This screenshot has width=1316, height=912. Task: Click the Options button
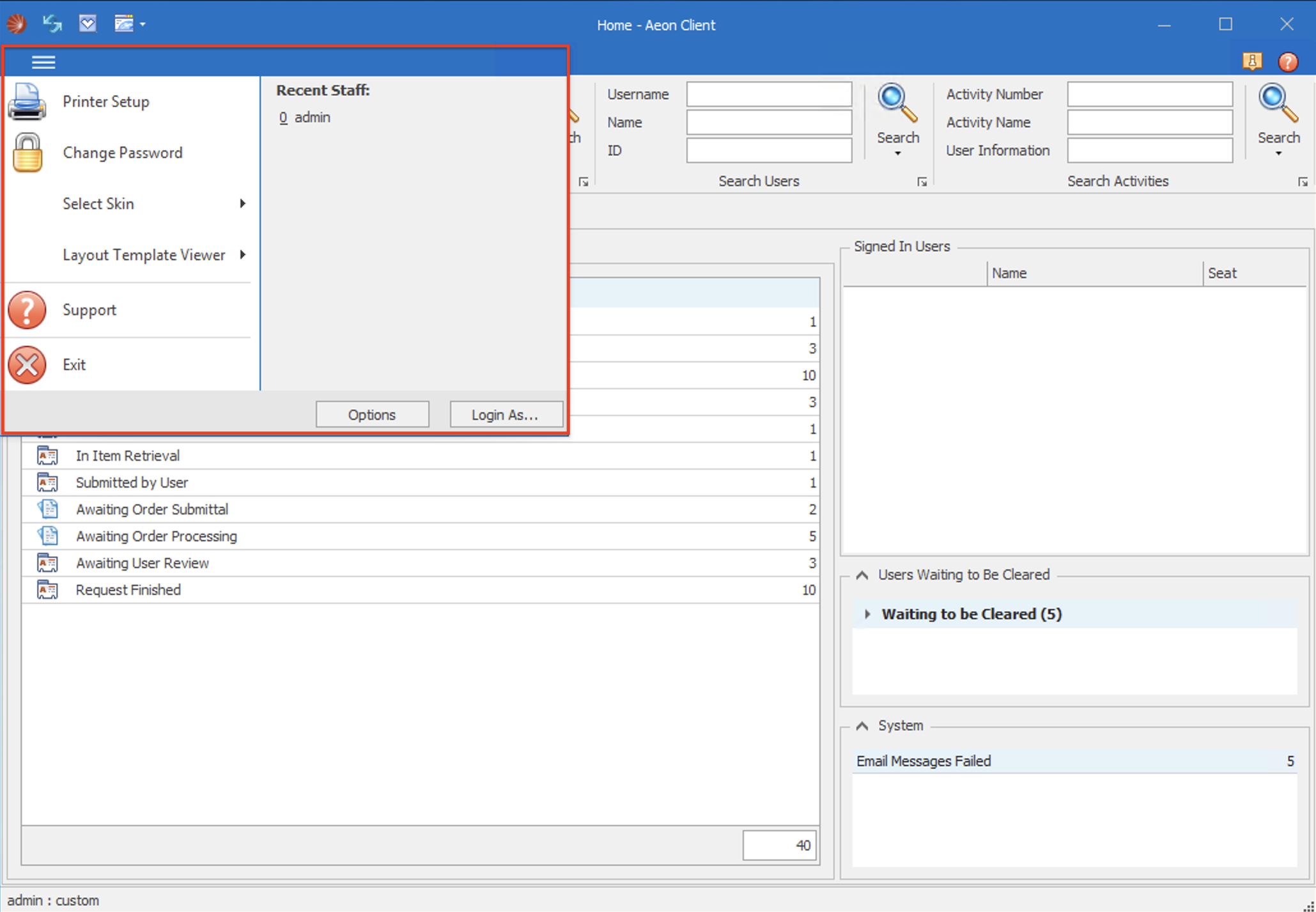372,415
